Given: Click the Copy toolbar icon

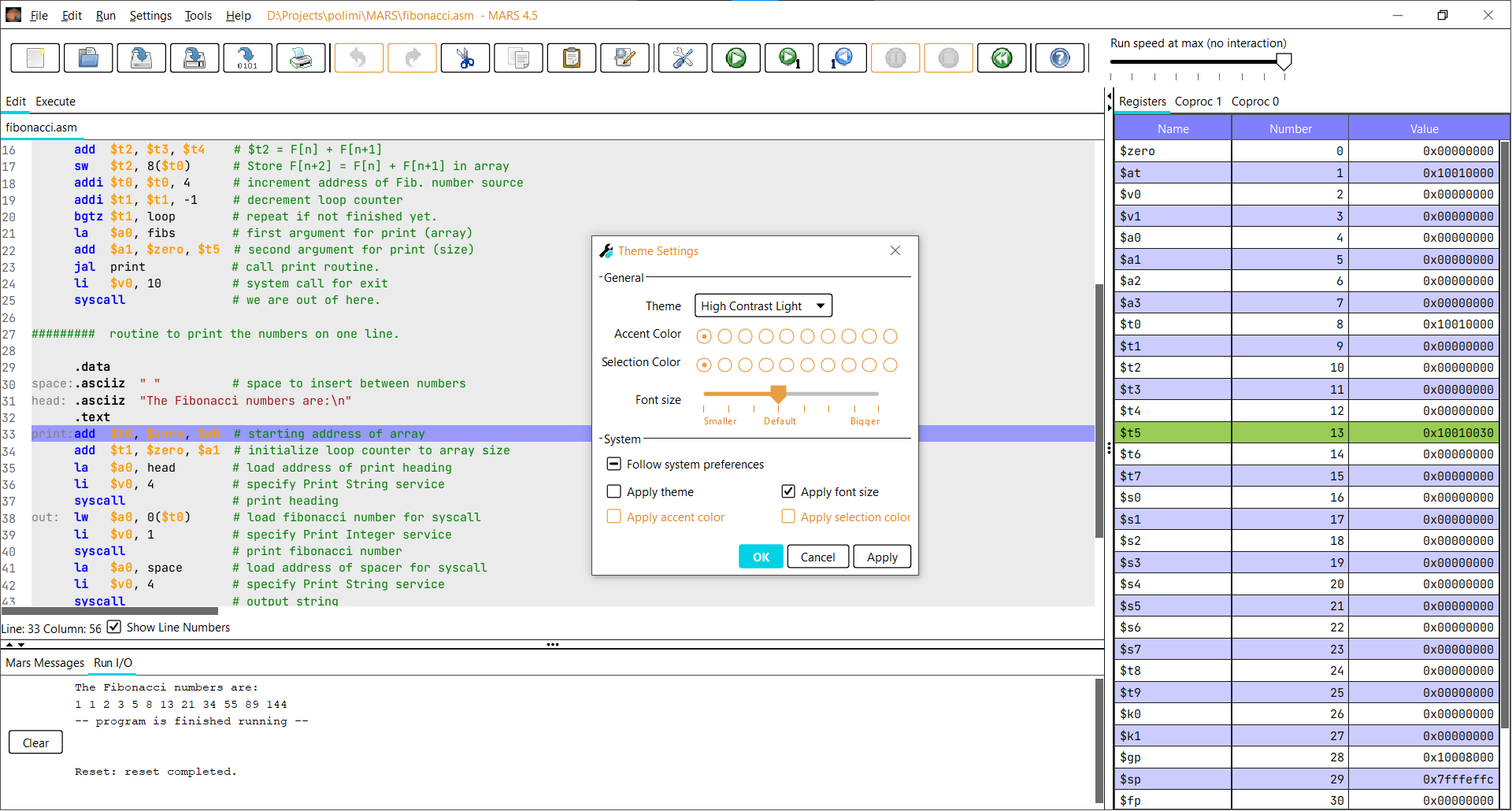Looking at the screenshot, I should tap(518, 57).
